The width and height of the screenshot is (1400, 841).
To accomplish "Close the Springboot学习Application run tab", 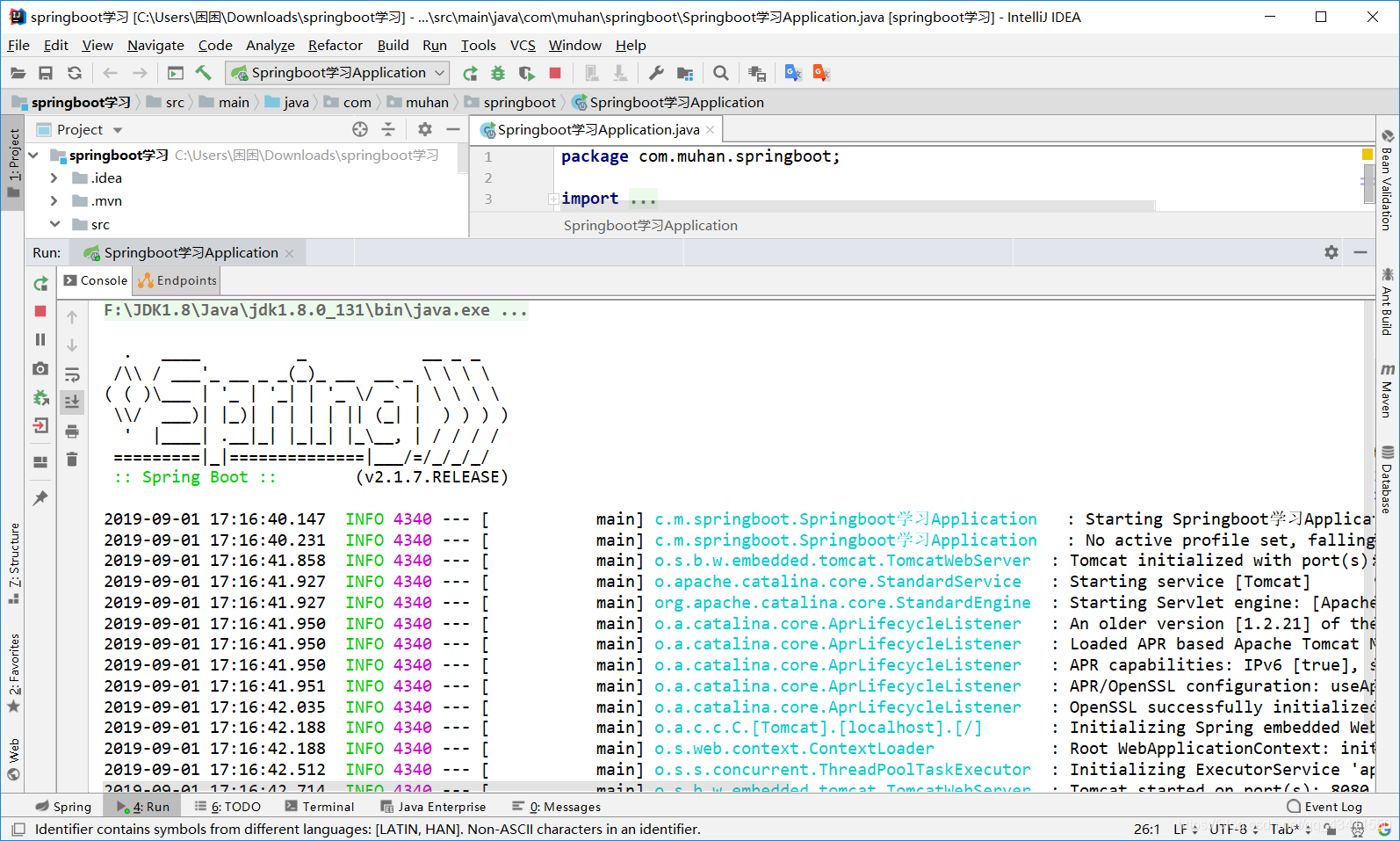I will (289, 253).
